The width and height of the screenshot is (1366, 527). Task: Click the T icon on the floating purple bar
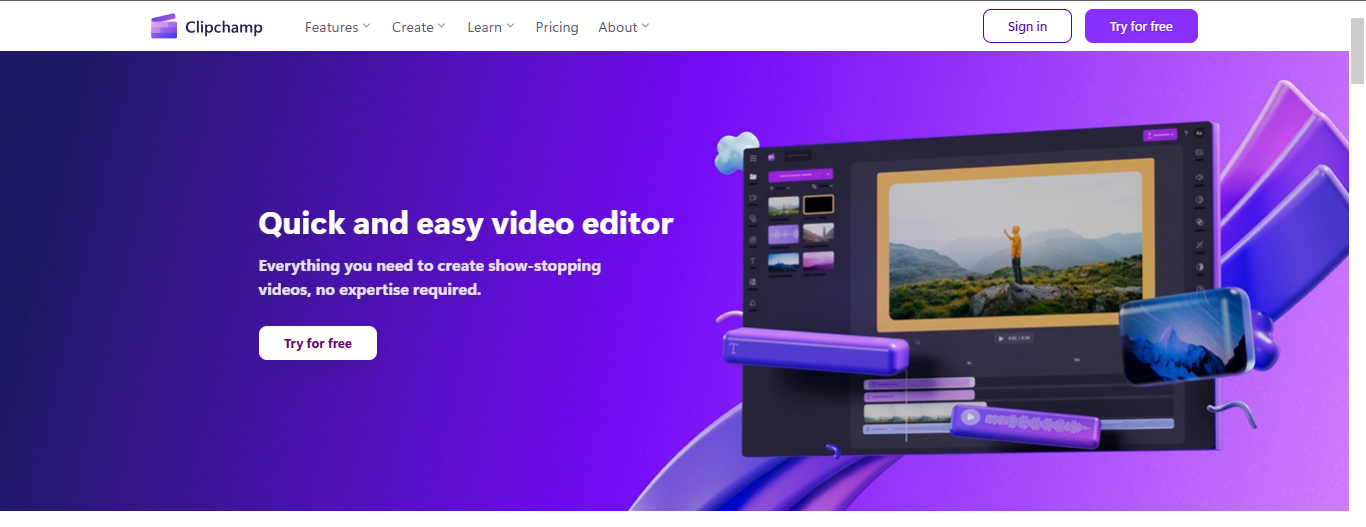[x=734, y=348]
